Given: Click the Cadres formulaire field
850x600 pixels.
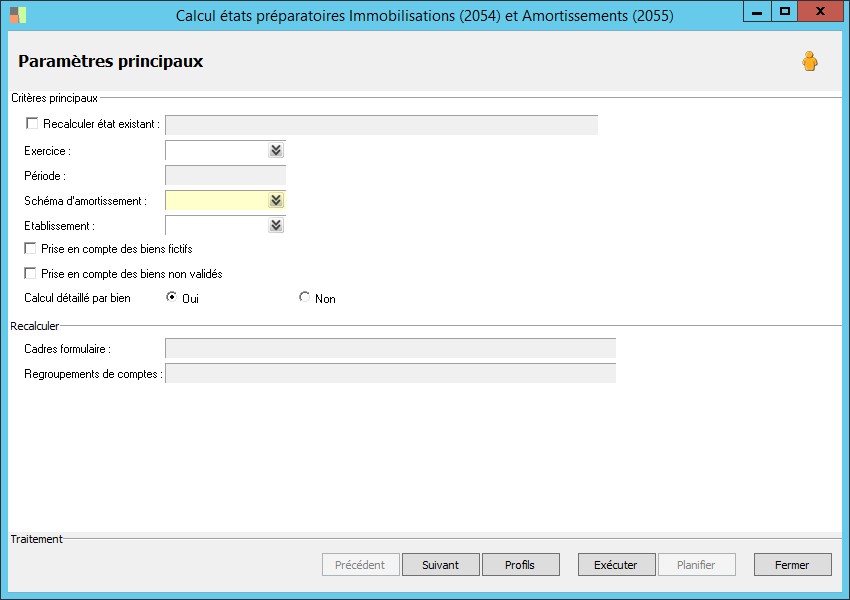Looking at the screenshot, I should pyautogui.click(x=390, y=349).
